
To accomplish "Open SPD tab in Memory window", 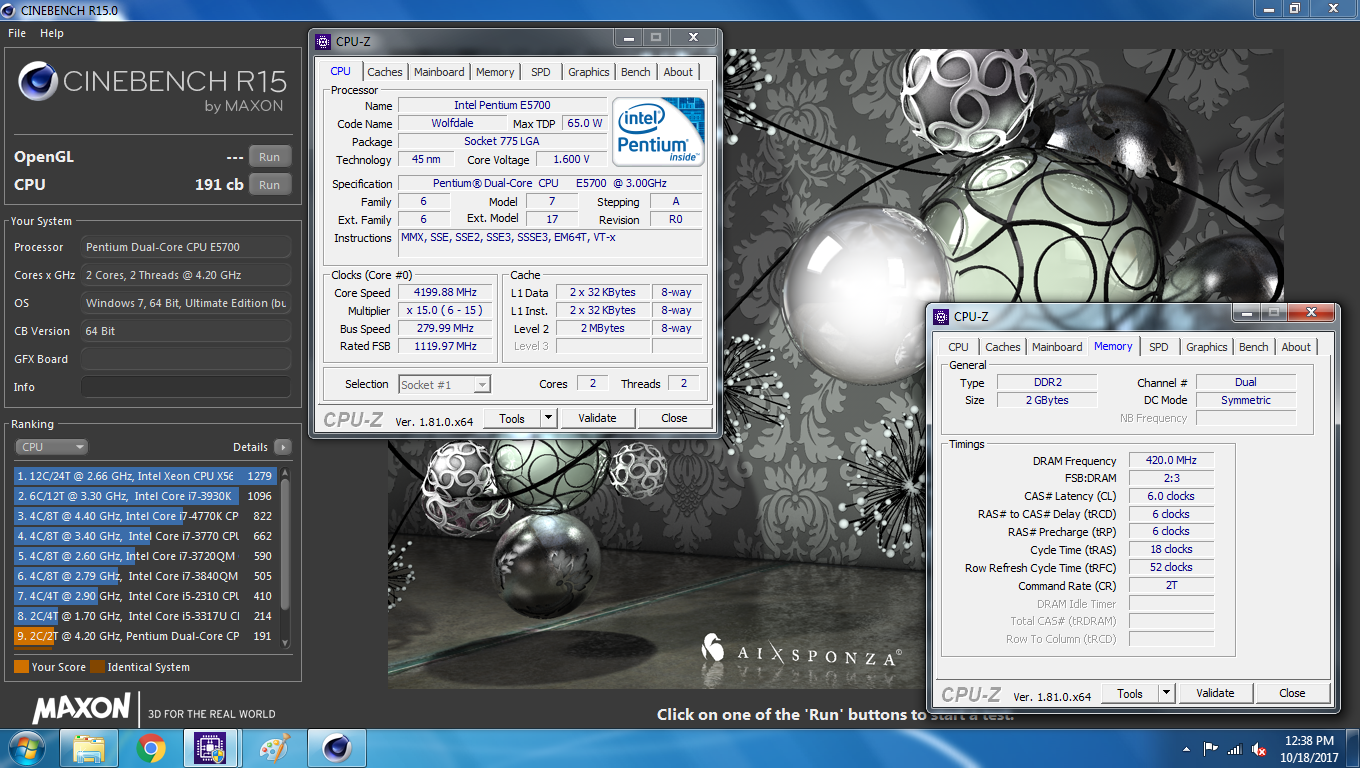I will click(x=1158, y=347).
